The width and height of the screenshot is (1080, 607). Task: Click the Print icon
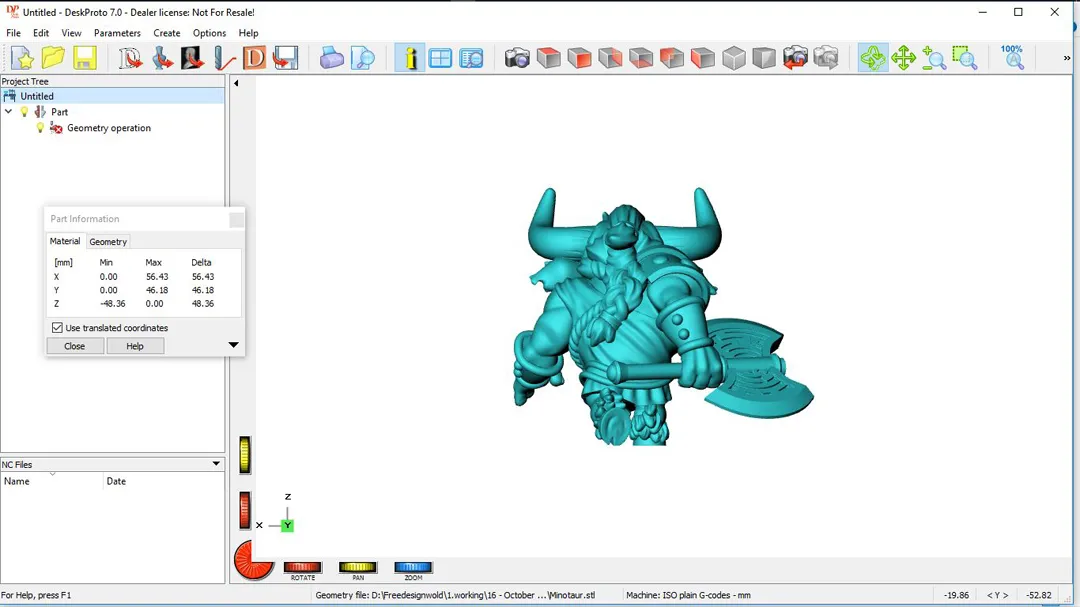(x=331, y=58)
